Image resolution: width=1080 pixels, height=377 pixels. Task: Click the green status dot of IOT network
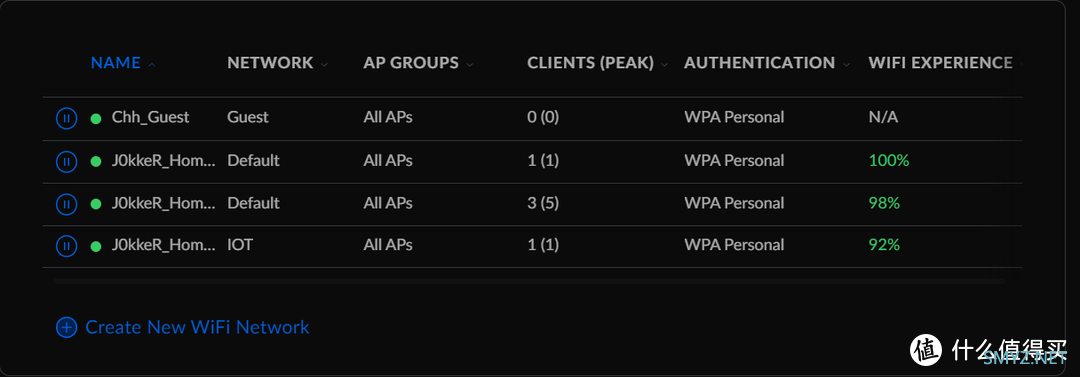pos(96,245)
